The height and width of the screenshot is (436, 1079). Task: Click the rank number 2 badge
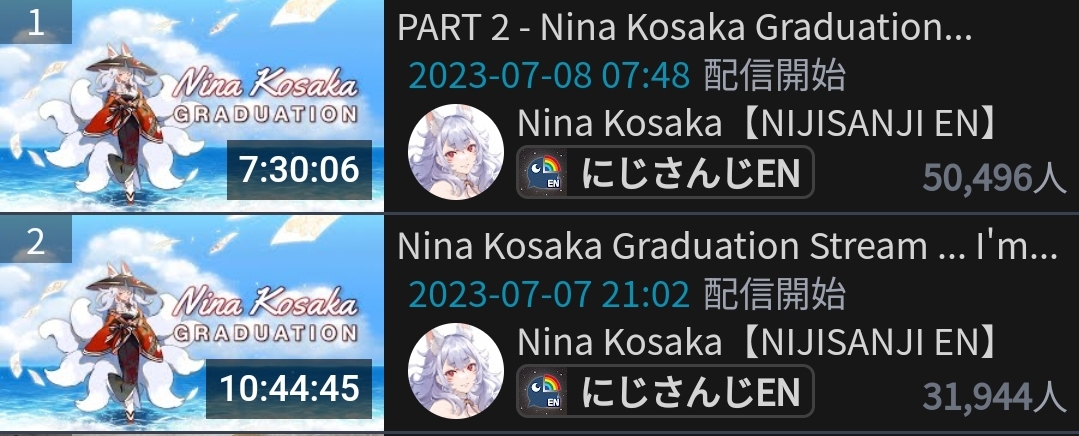(36, 240)
